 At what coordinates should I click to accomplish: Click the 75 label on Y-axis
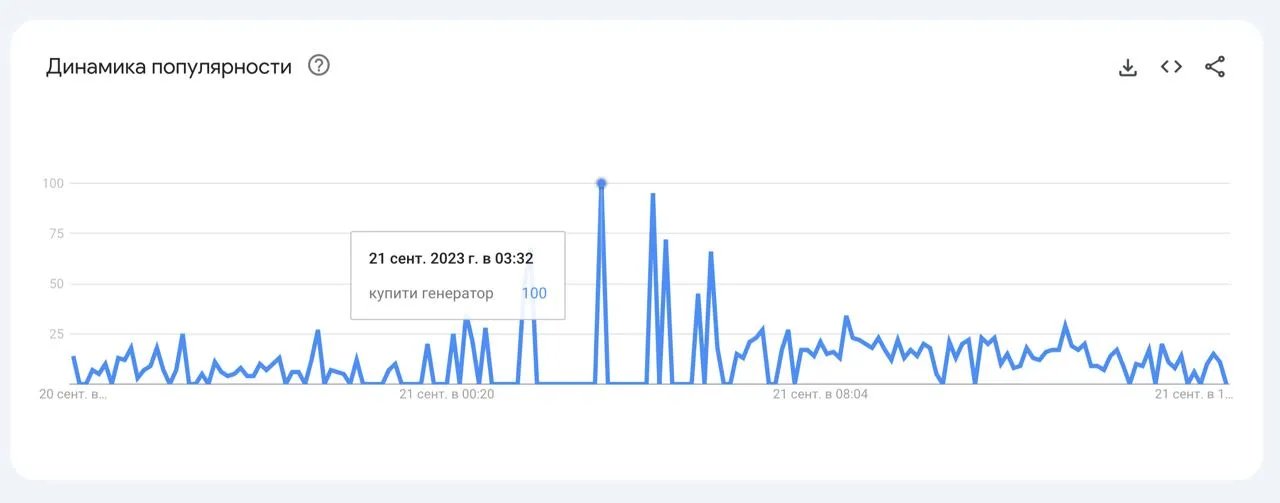(56, 233)
